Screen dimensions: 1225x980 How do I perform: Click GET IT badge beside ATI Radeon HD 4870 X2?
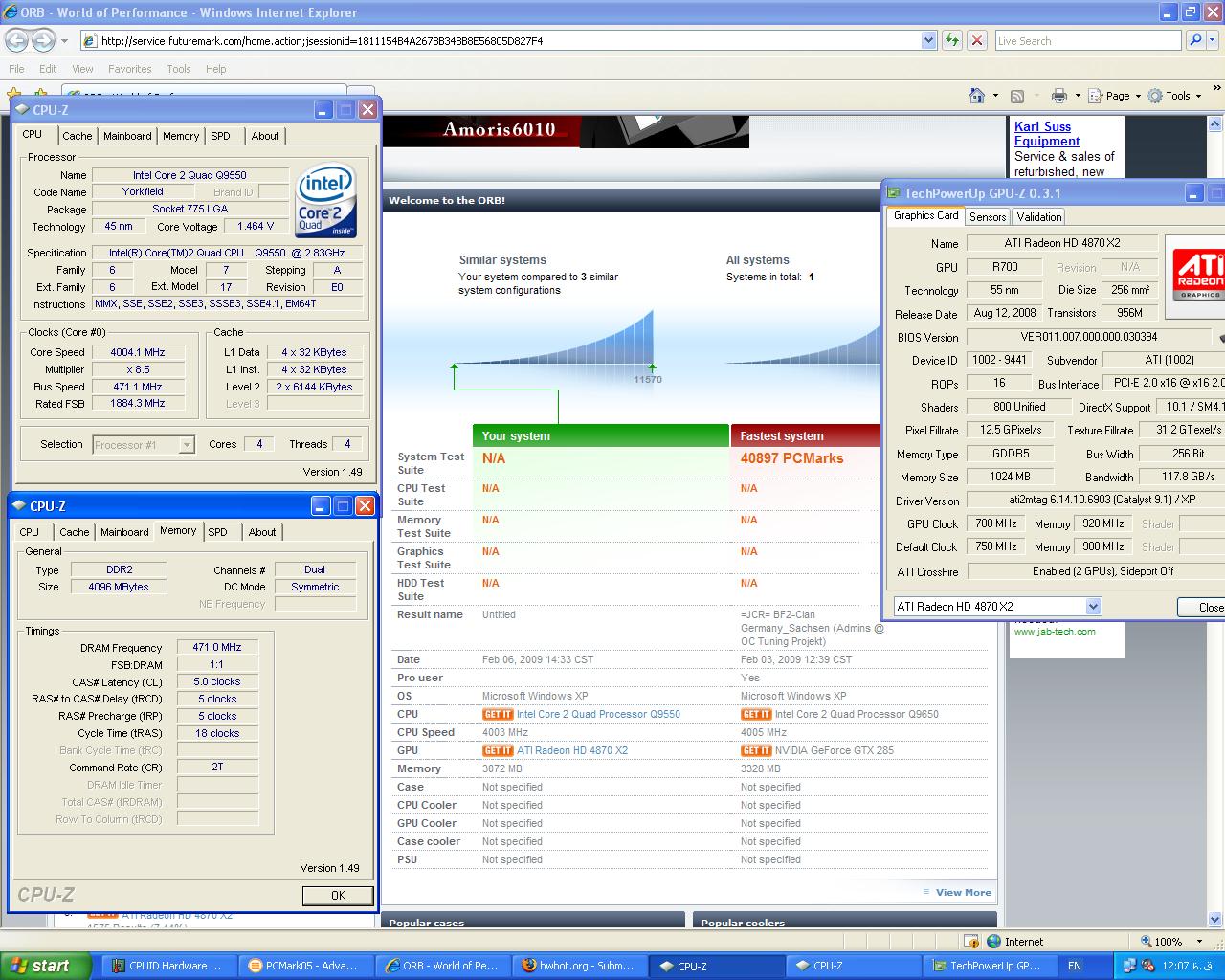(x=498, y=750)
